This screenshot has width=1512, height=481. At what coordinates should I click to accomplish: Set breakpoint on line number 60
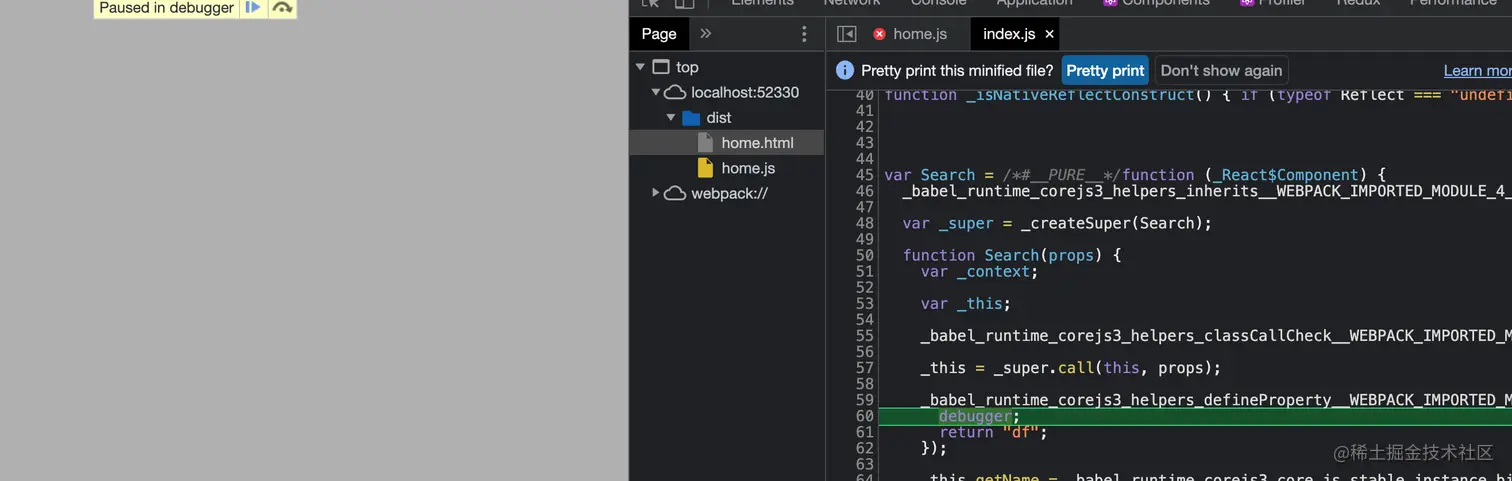pyautogui.click(x=864, y=416)
